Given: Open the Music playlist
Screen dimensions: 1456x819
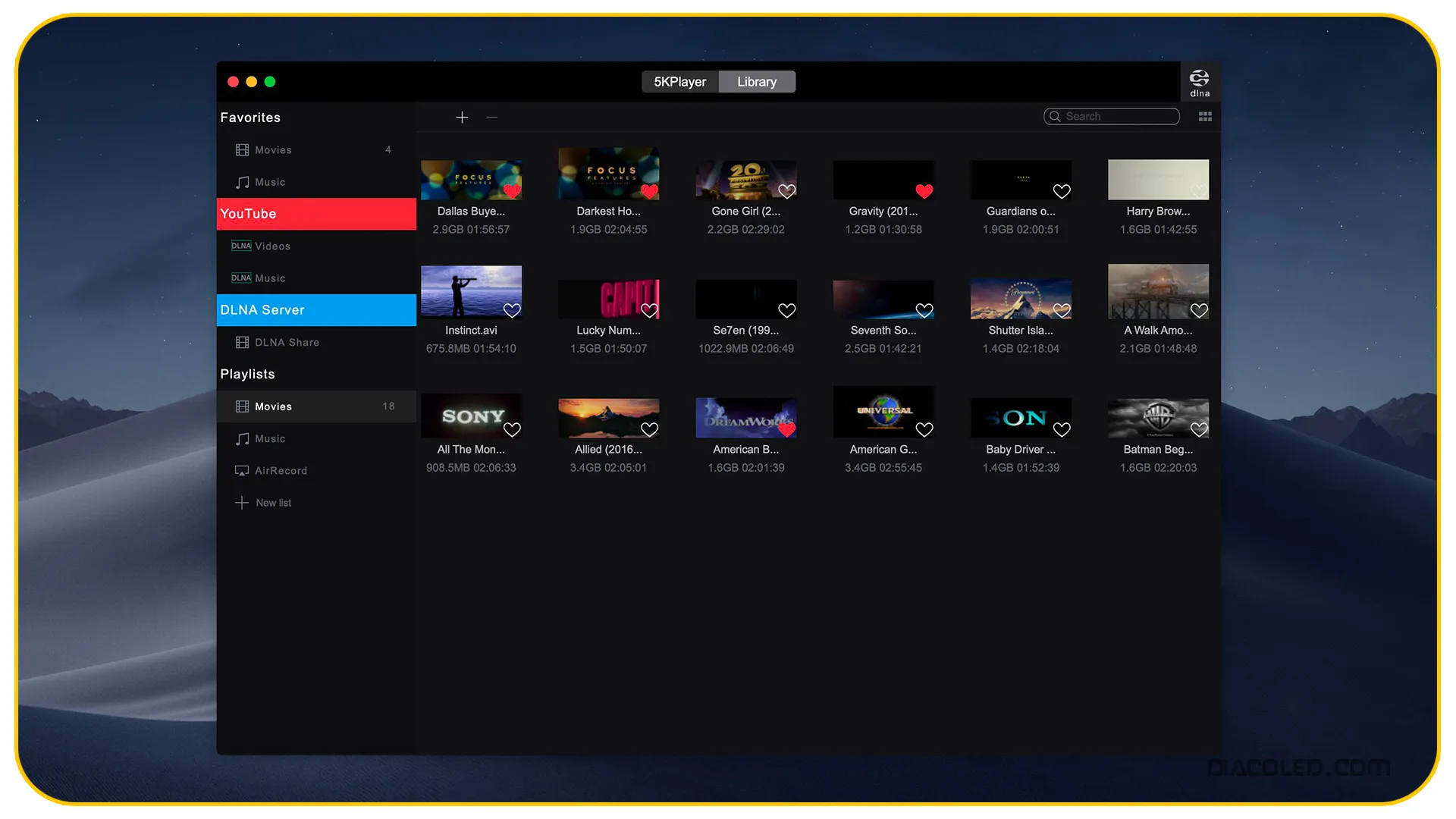Looking at the screenshot, I should (316, 439).
